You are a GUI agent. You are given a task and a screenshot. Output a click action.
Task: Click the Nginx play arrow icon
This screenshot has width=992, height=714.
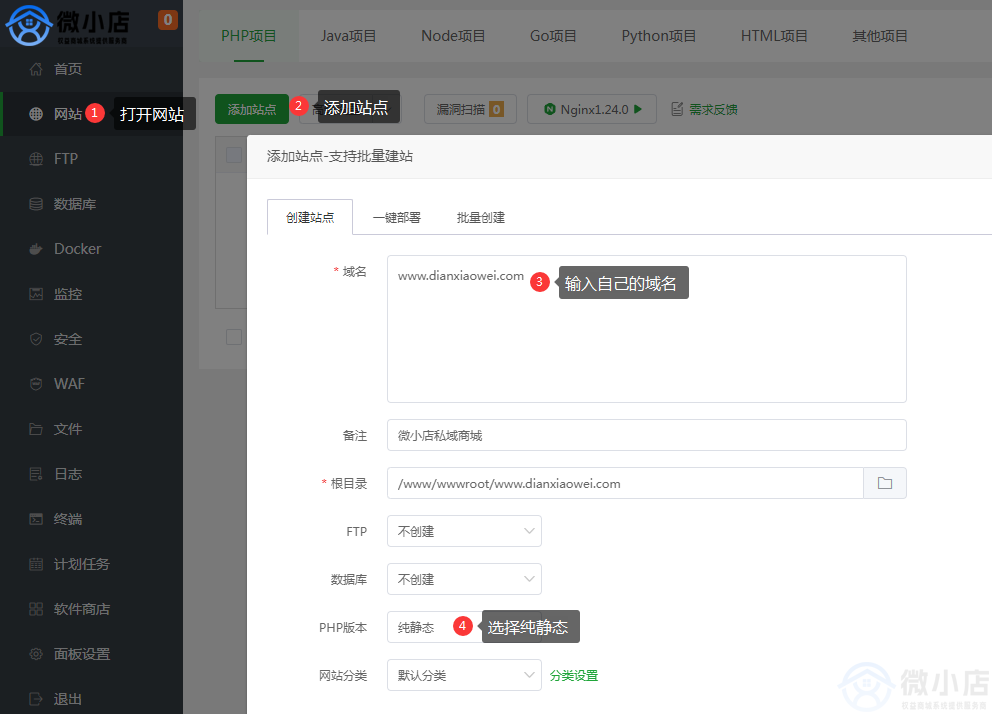(x=638, y=109)
